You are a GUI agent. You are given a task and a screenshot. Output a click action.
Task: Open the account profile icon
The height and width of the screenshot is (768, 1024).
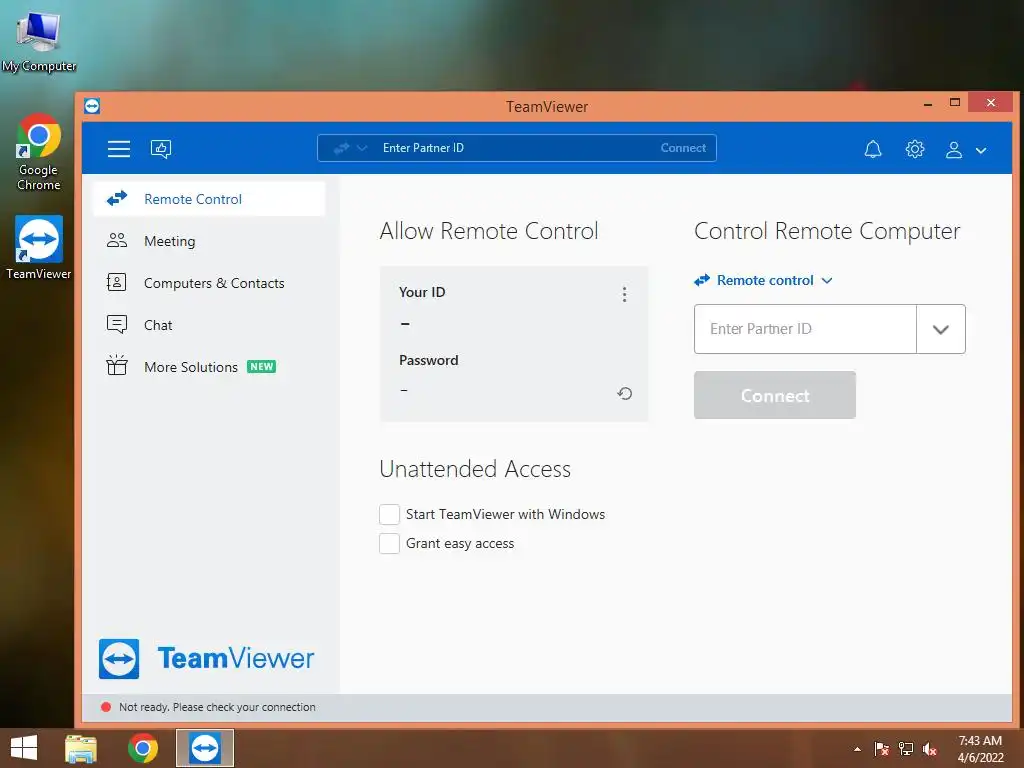coord(953,150)
